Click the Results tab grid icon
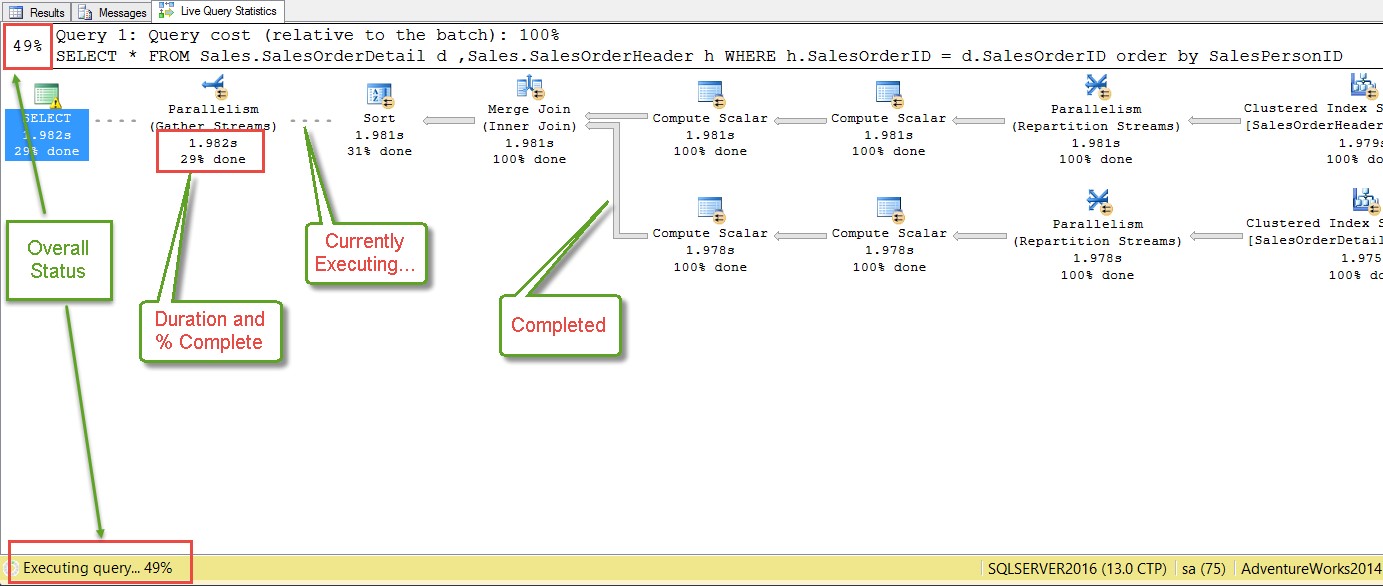Screen dimensions: 1383x586 16,12
